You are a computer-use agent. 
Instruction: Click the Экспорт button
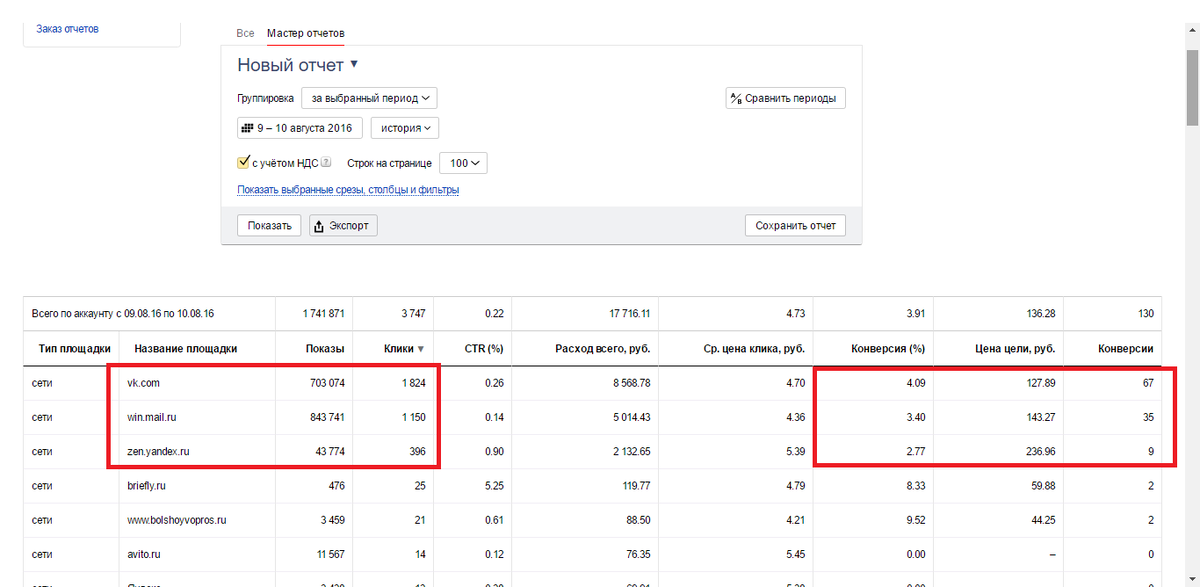tap(343, 226)
